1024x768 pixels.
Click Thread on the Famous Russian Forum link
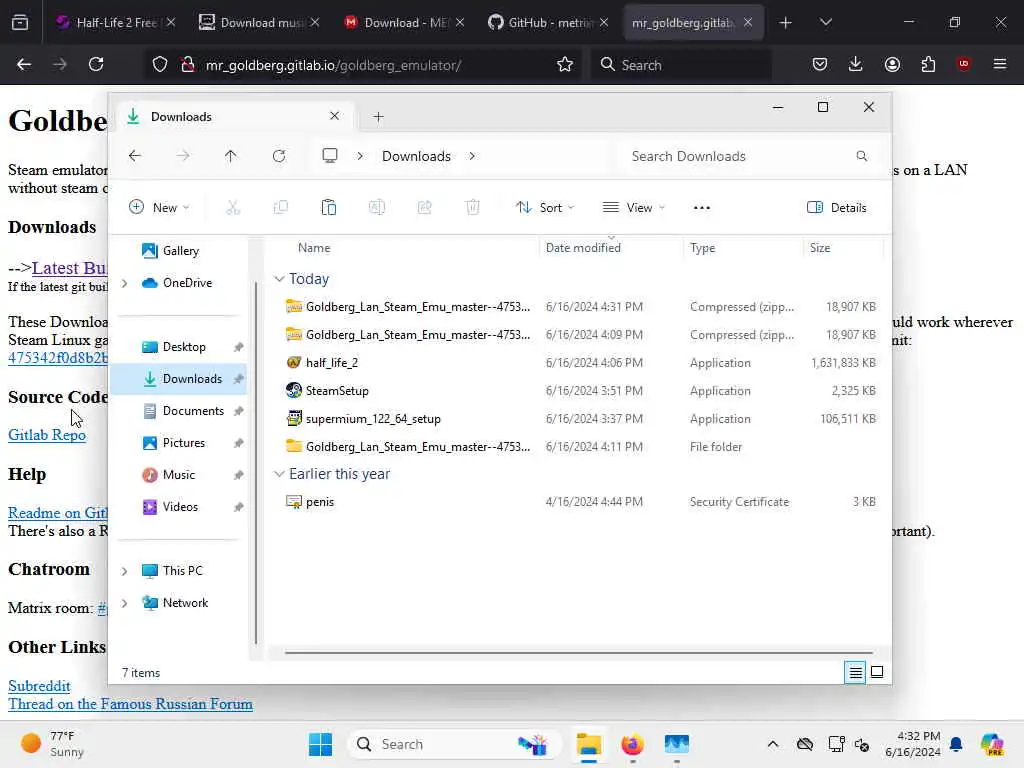[131, 704]
